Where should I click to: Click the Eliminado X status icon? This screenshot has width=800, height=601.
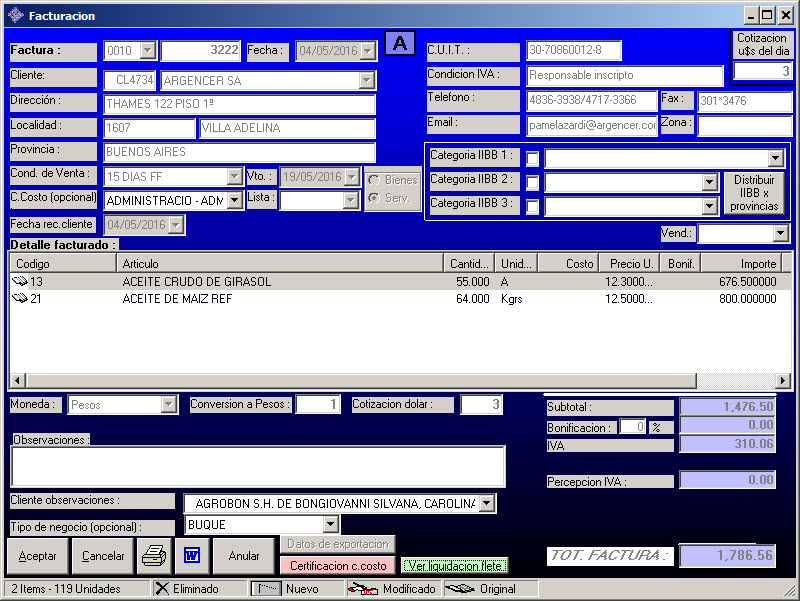[162, 589]
